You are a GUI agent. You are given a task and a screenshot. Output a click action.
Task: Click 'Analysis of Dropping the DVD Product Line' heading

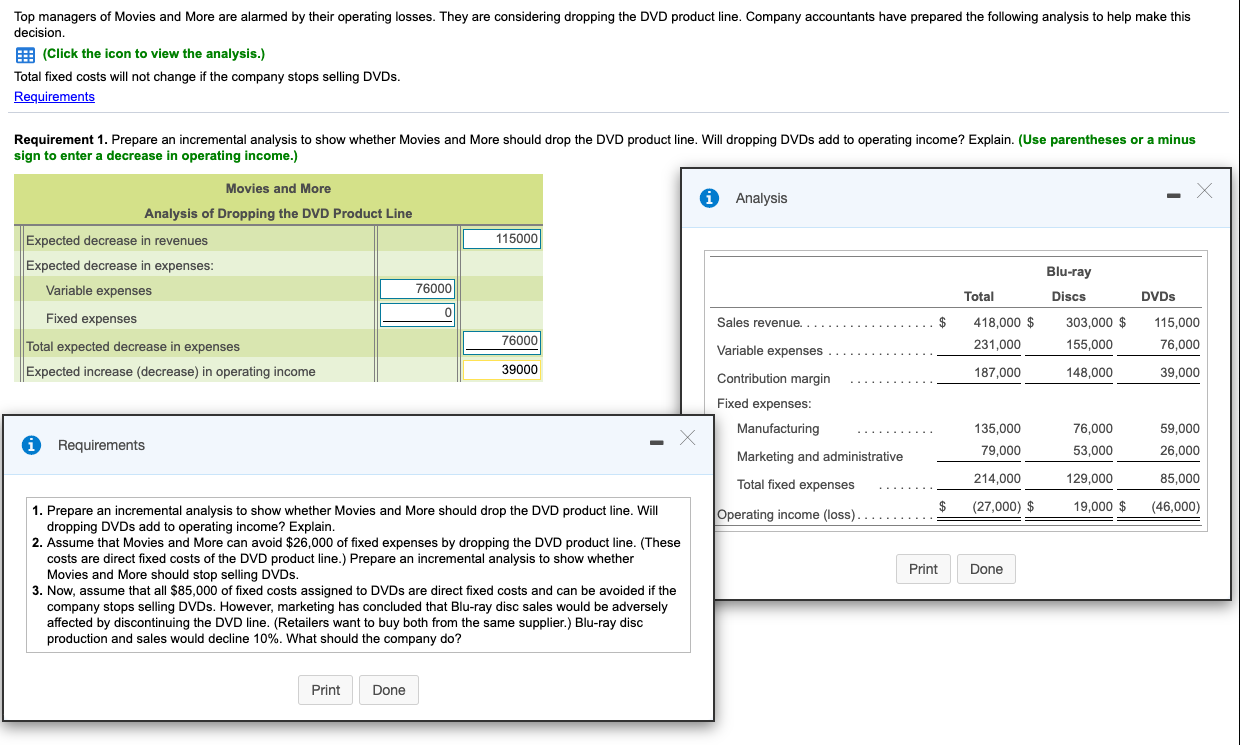click(278, 214)
